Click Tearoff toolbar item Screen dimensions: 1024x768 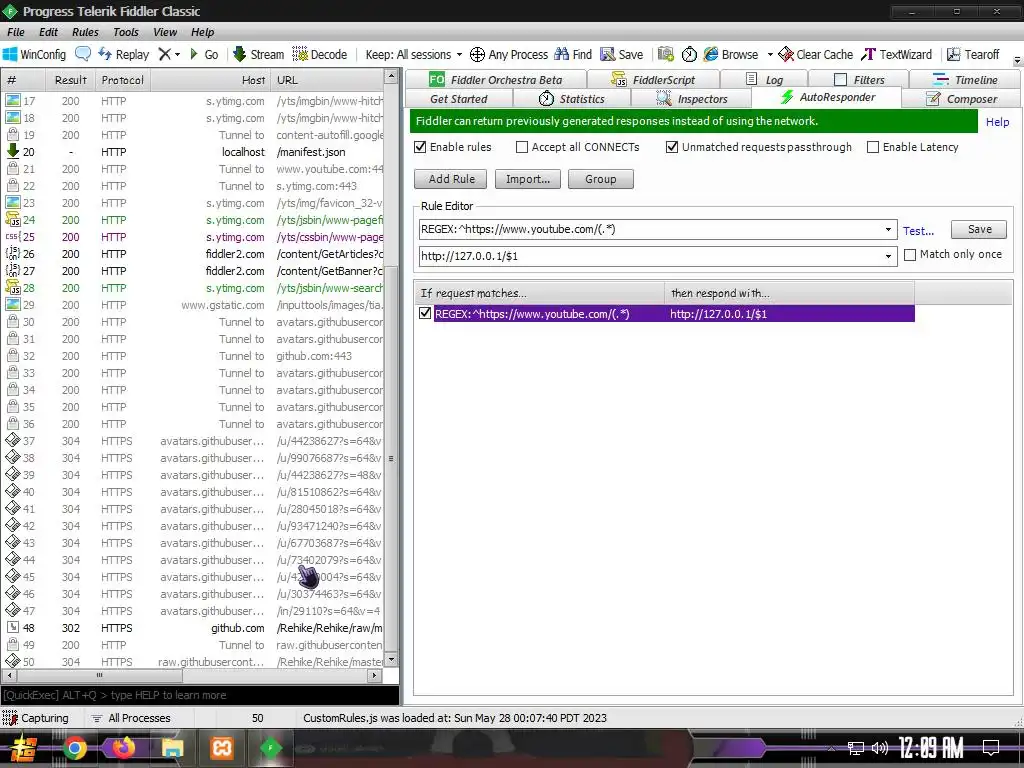click(973, 54)
